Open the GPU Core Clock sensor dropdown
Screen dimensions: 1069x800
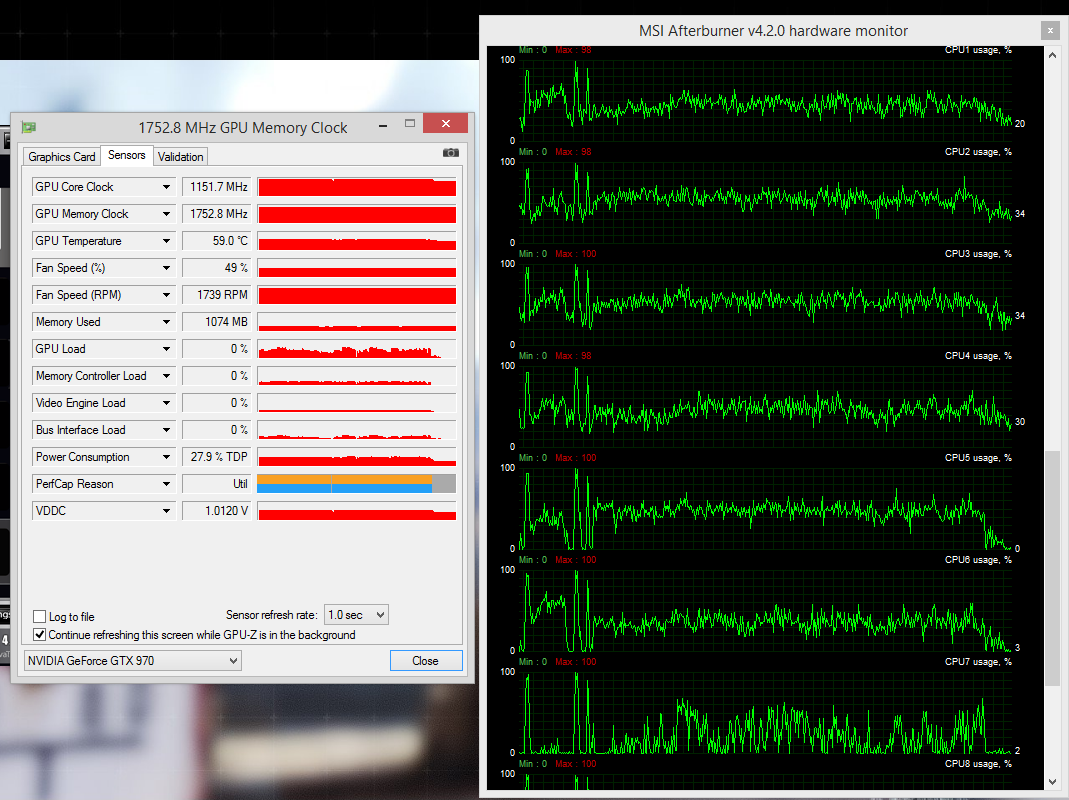point(166,187)
